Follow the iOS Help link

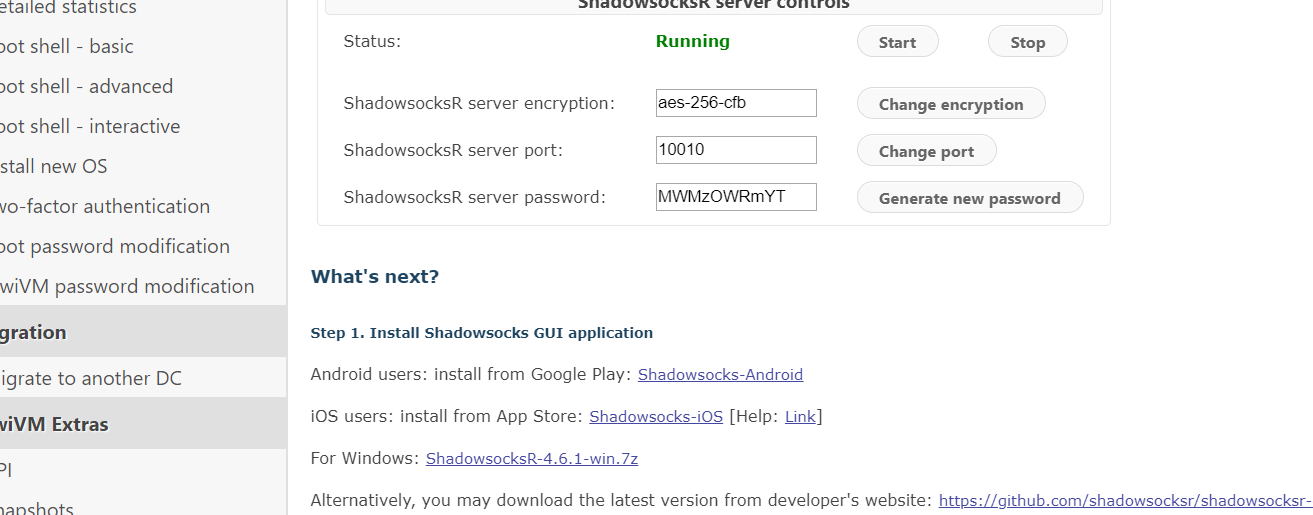[800, 417]
